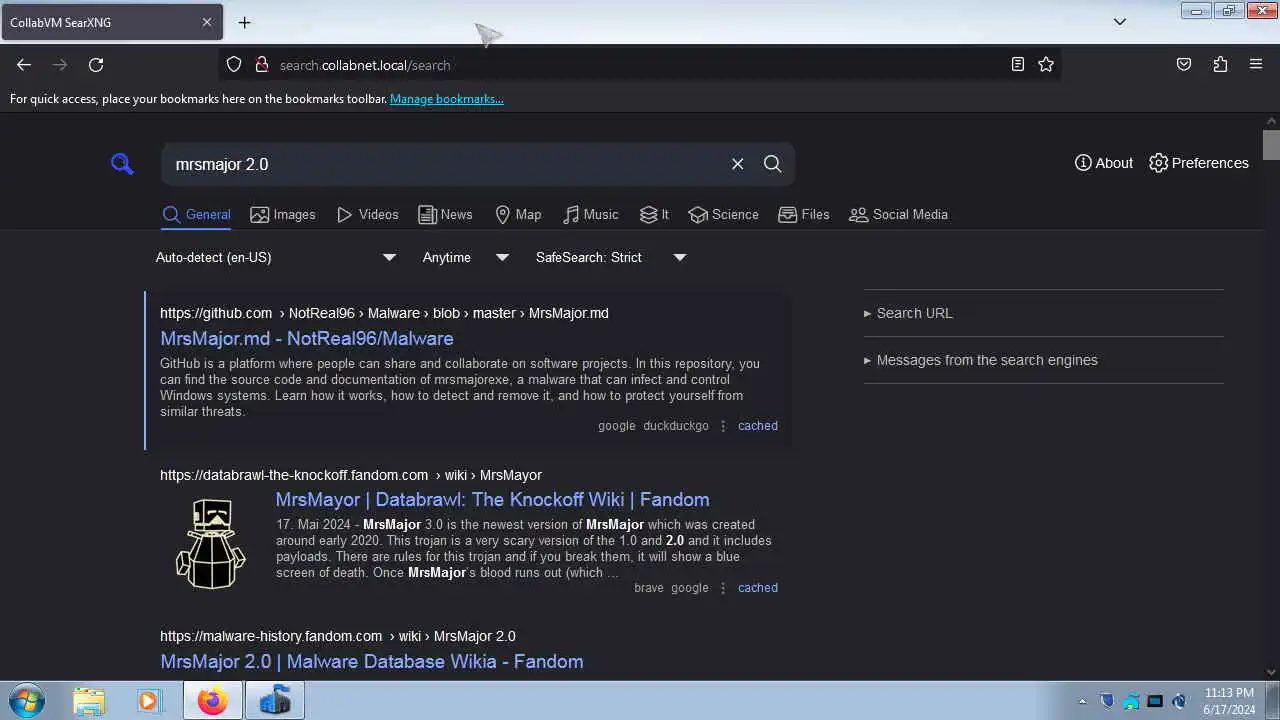Switch to the Music category

pos(590,215)
